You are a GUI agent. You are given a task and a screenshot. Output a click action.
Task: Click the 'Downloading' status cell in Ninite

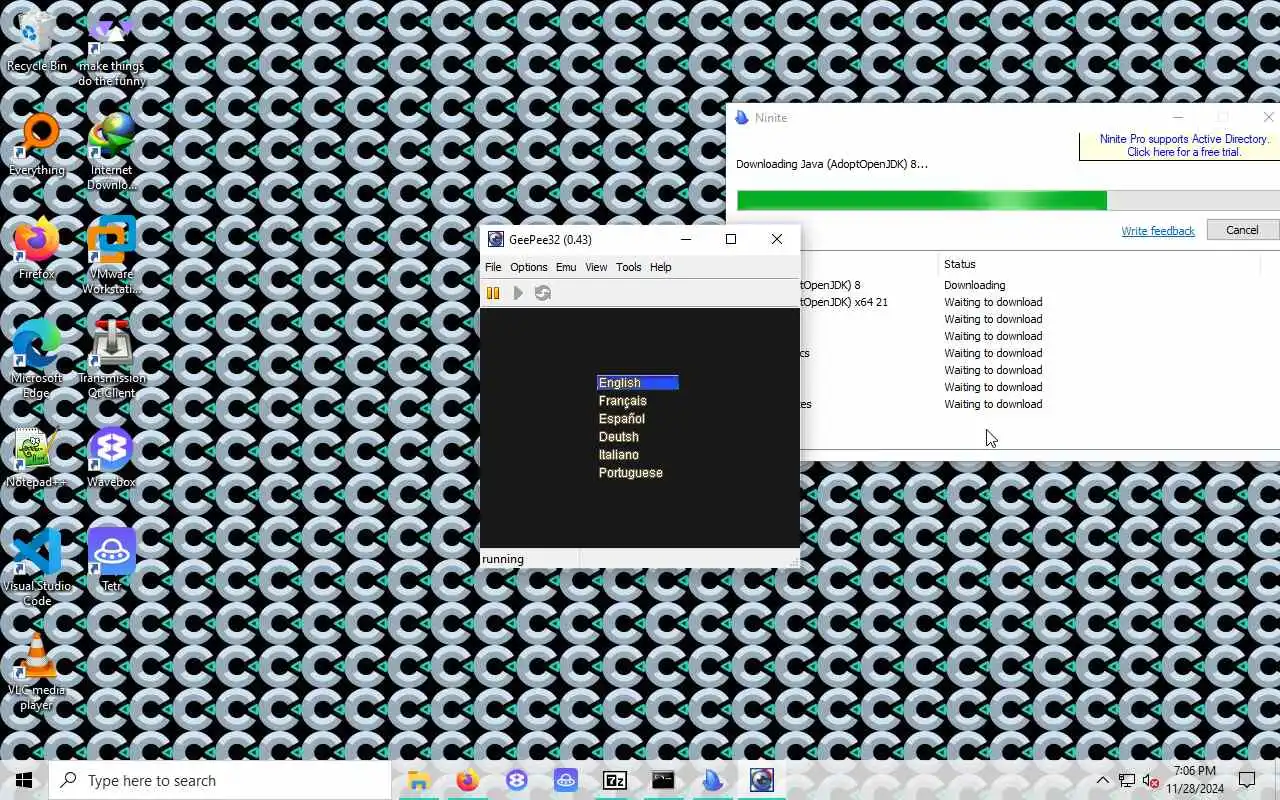click(975, 285)
